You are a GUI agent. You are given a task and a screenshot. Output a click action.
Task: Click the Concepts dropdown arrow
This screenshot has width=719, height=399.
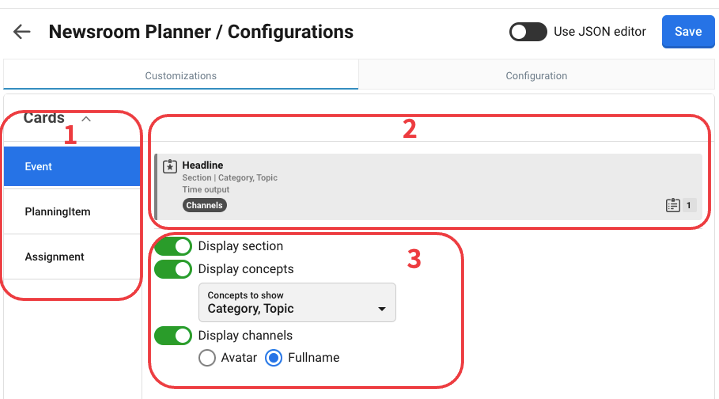382,309
